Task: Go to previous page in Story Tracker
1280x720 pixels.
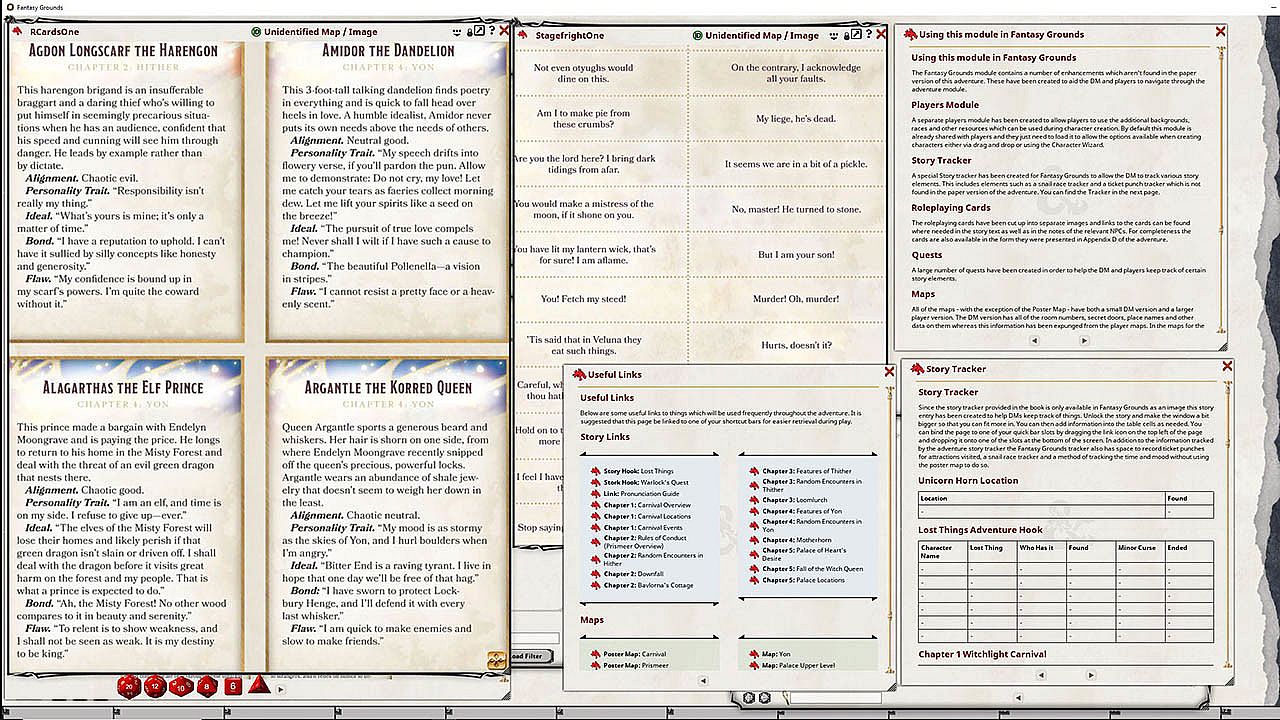Action: [x=1041, y=675]
